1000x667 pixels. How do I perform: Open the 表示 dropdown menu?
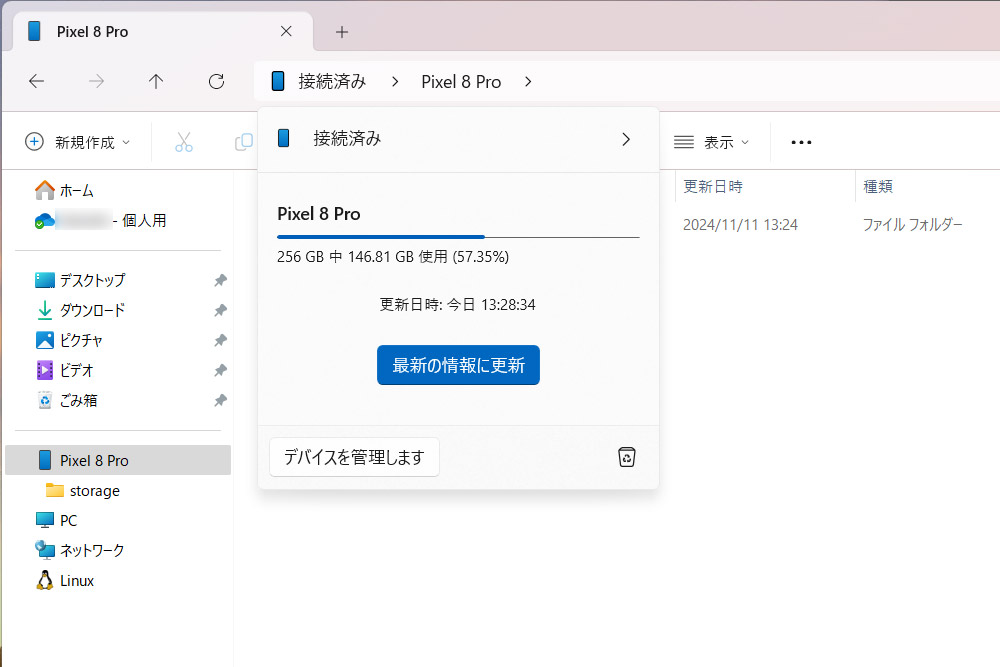713,141
